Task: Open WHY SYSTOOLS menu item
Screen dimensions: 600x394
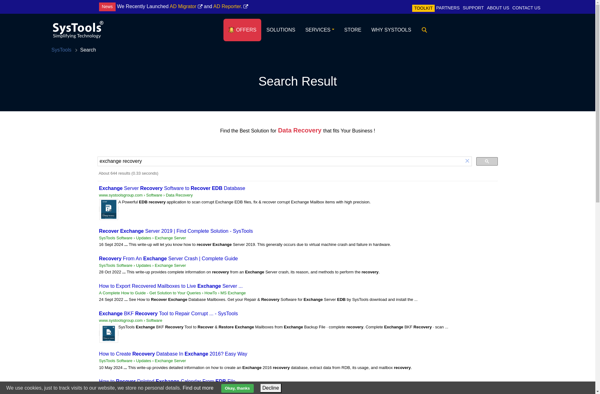Action: pyautogui.click(x=391, y=30)
